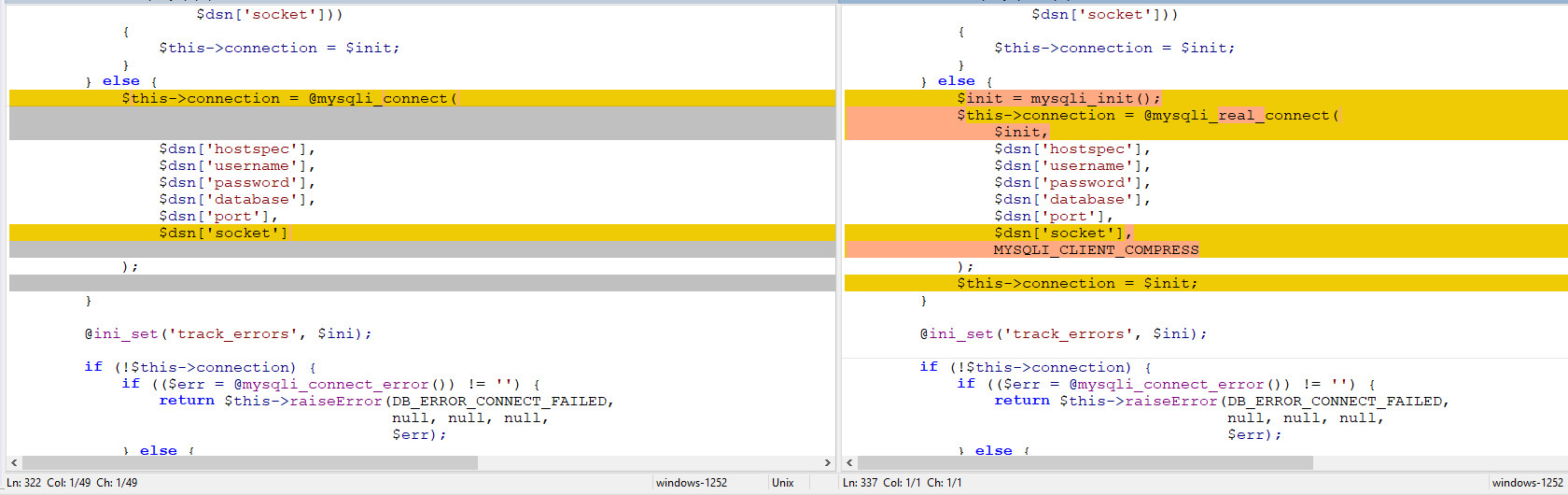
Task: Click 'return $this->raiseError' line in right pane
Action: (x=1223, y=401)
